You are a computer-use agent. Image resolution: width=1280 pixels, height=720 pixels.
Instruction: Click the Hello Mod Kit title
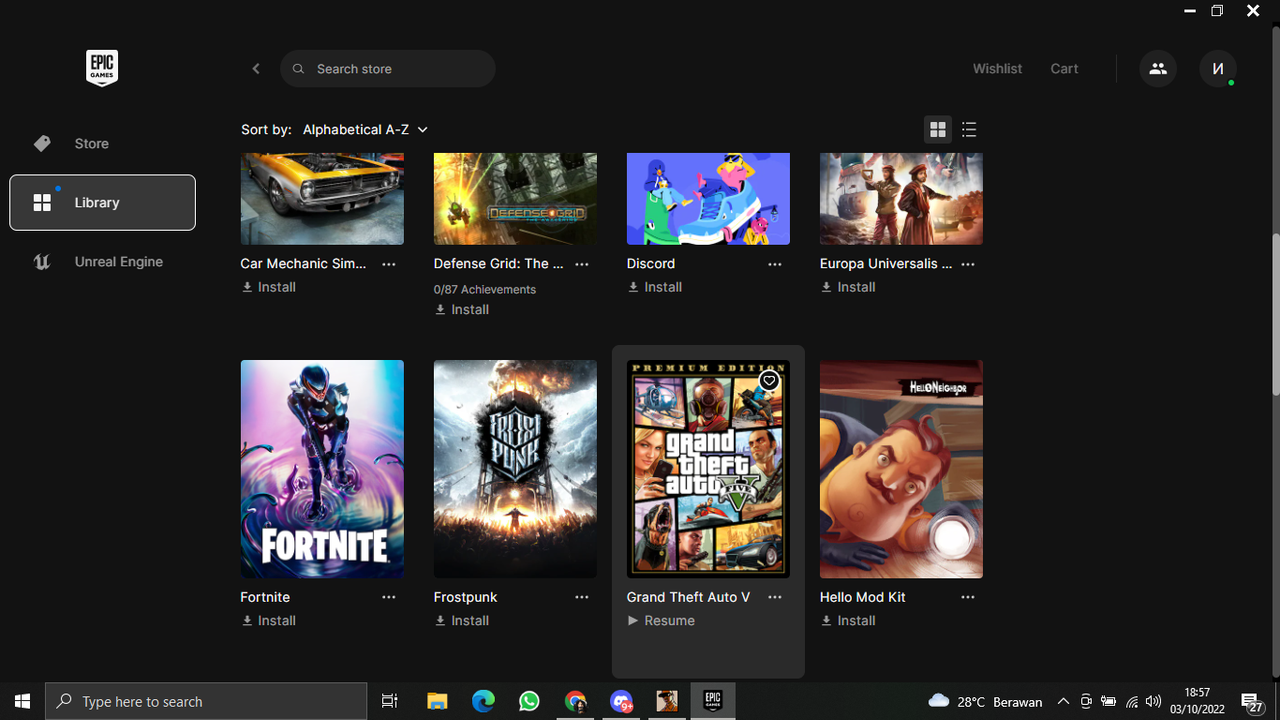[863, 597]
